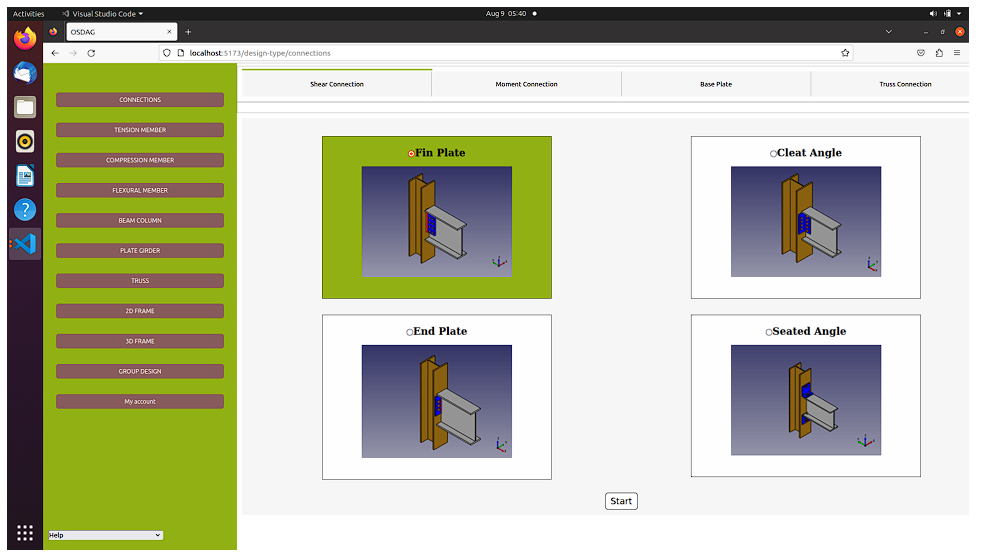This screenshot has height=559, width=982.
Task: Open the BEAM COLUMN module
Action: click(x=140, y=220)
